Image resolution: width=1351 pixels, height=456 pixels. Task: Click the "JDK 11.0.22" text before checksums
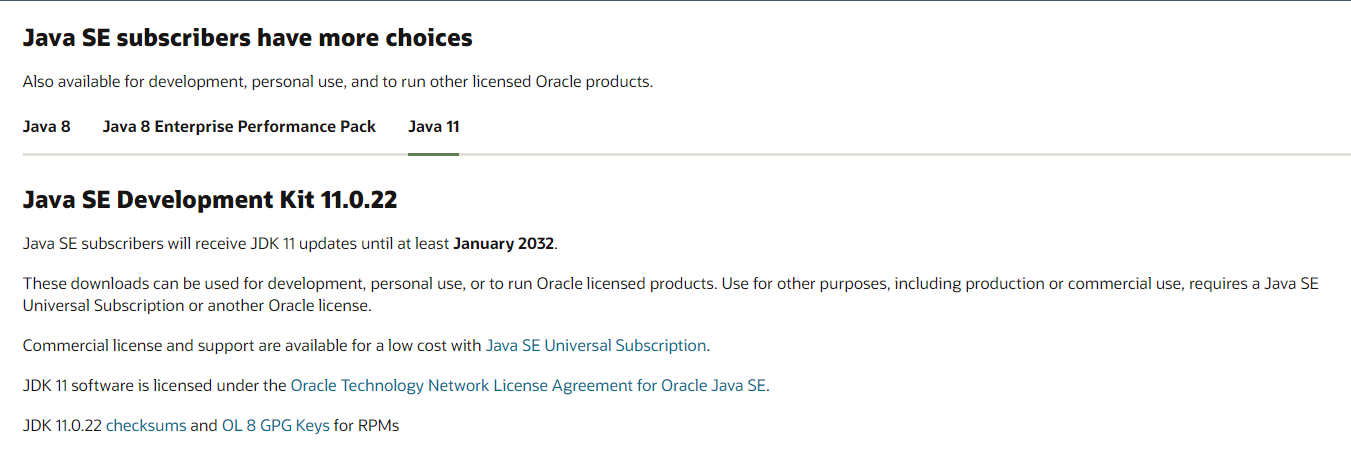tap(62, 426)
